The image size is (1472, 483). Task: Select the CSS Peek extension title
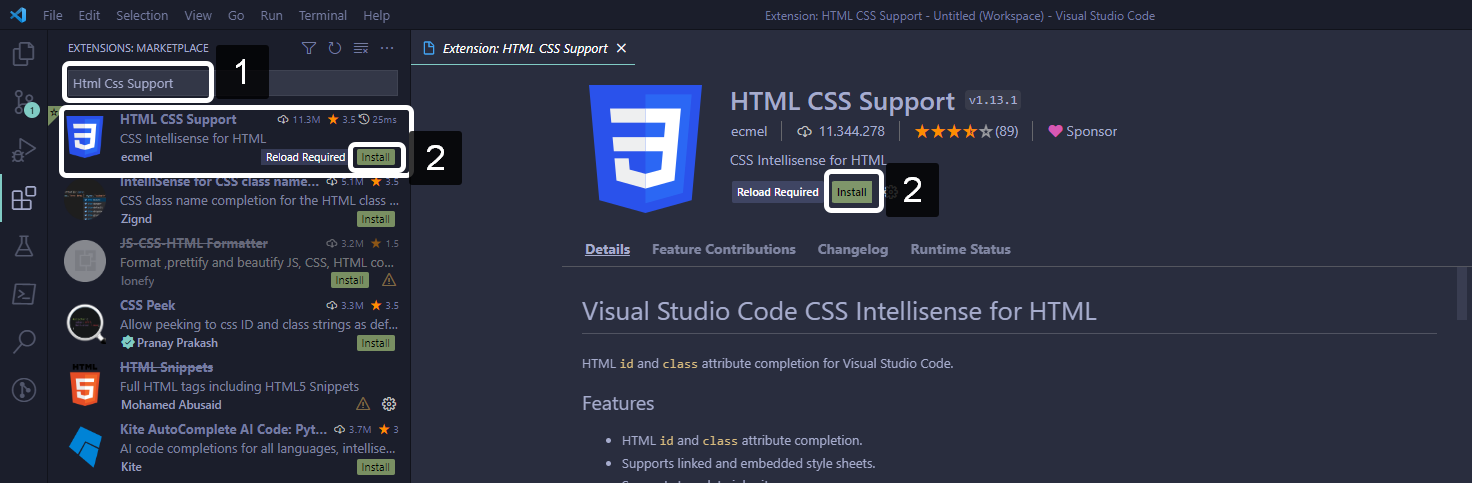147,305
